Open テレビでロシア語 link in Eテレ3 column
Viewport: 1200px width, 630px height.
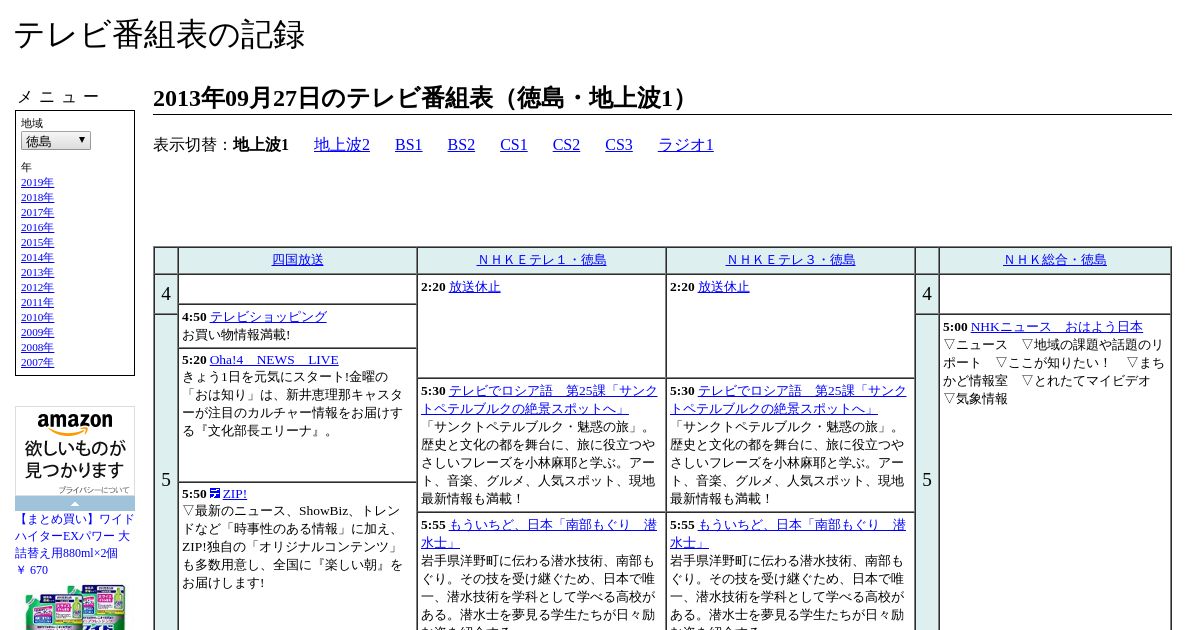(789, 400)
